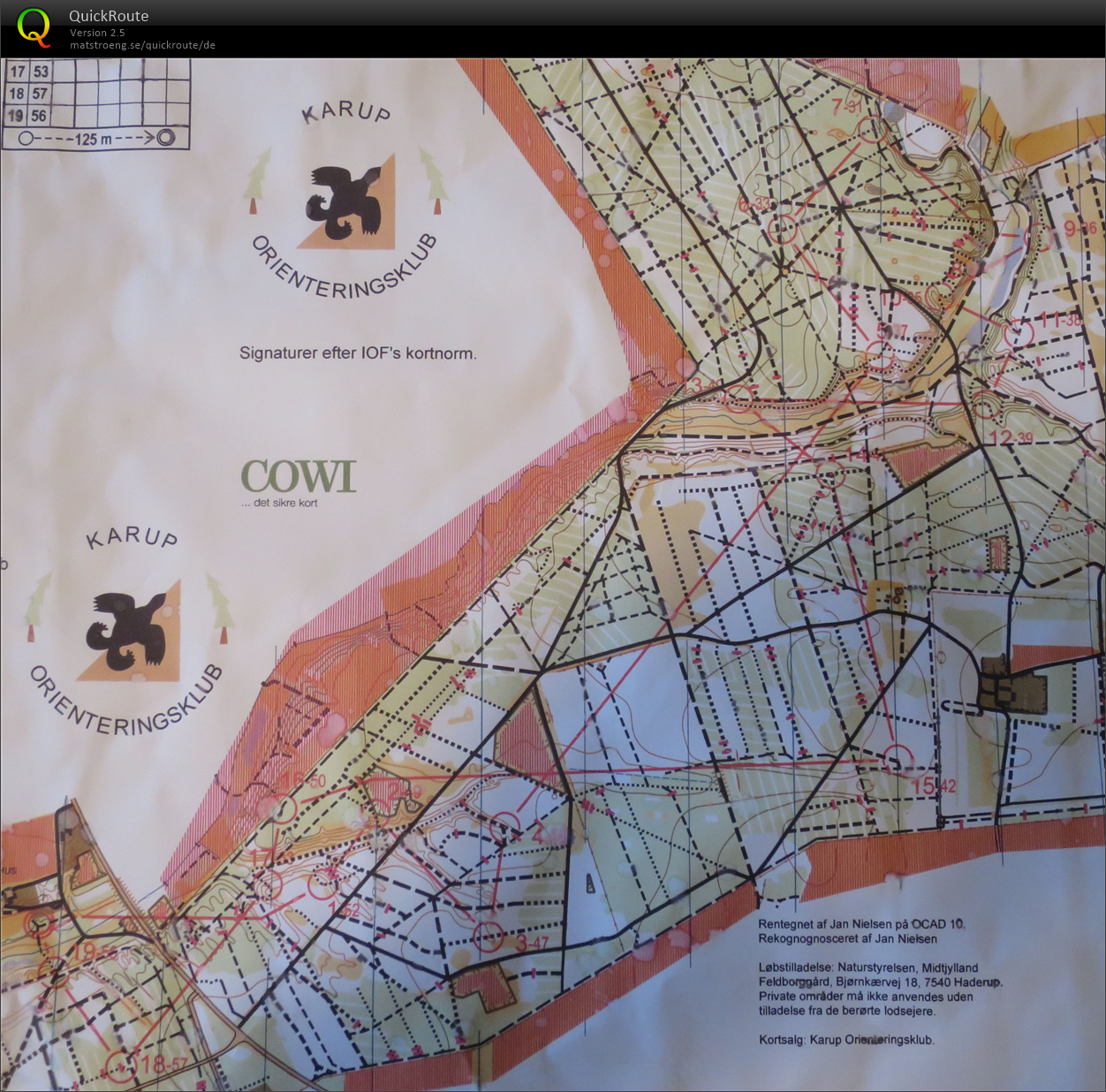The image size is (1106, 1092).
Task: Click the 'Signaturer efter IOF's kortnorm' text
Action: click(x=358, y=353)
